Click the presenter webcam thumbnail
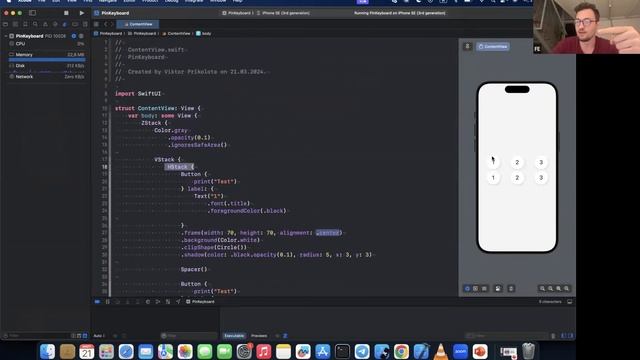 tap(587, 27)
